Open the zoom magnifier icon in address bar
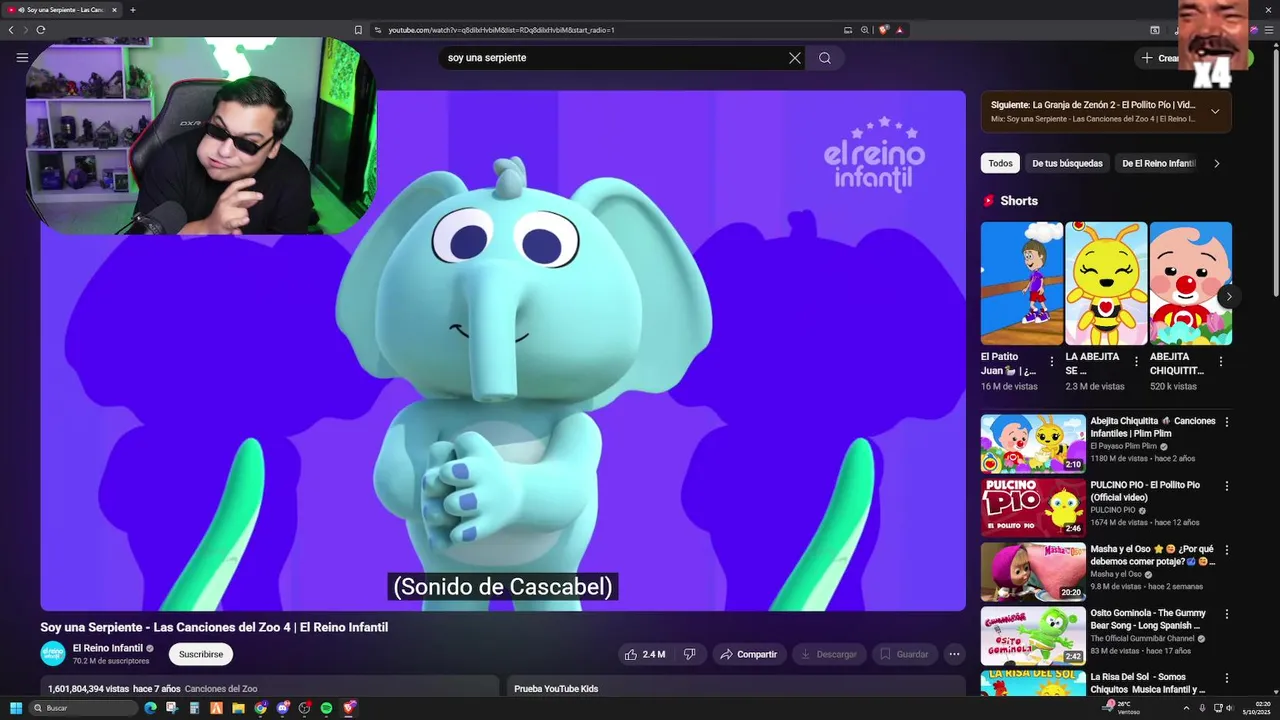Screen dimensions: 1280x720 pos(864,30)
